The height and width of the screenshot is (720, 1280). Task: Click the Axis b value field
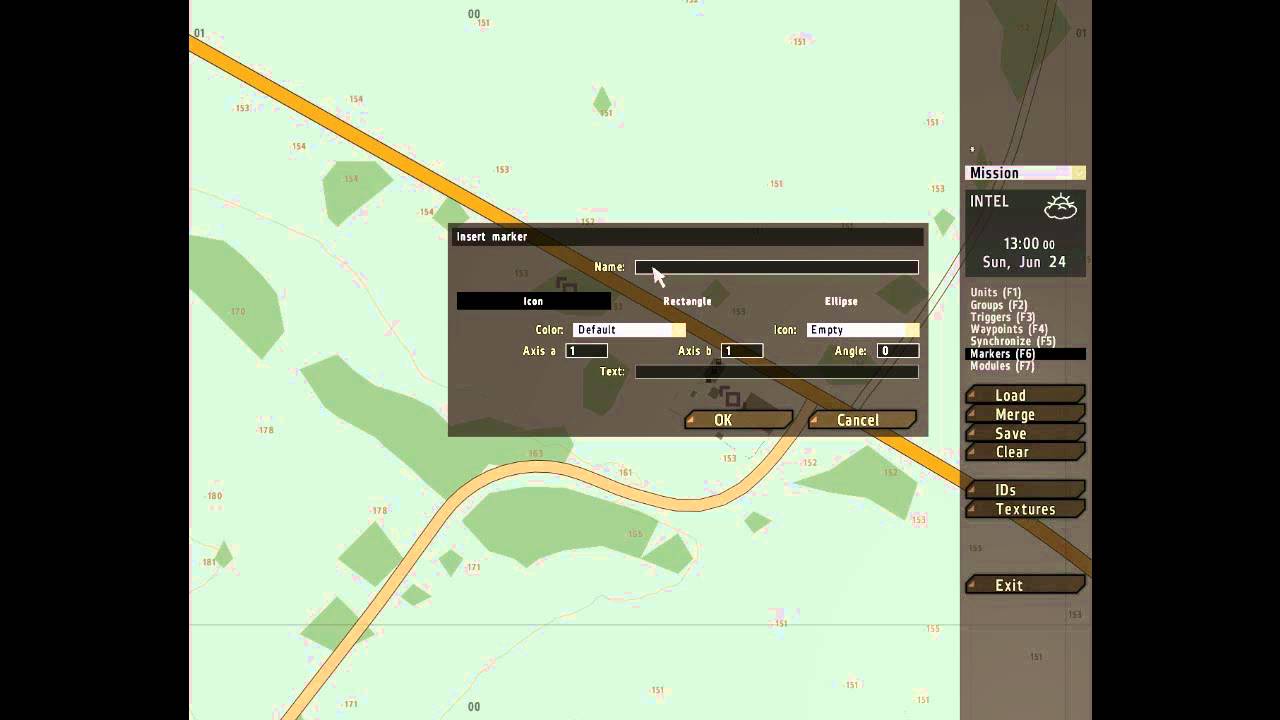[742, 351]
